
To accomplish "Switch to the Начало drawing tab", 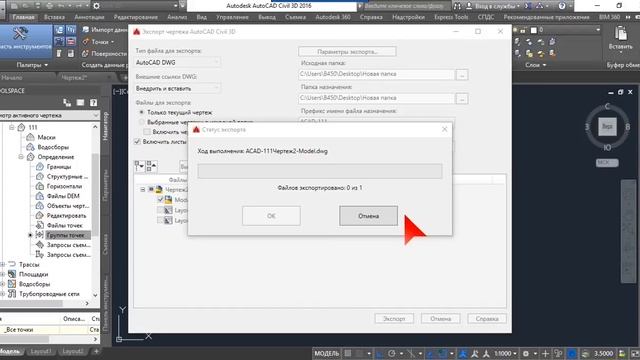I will coord(12,78).
